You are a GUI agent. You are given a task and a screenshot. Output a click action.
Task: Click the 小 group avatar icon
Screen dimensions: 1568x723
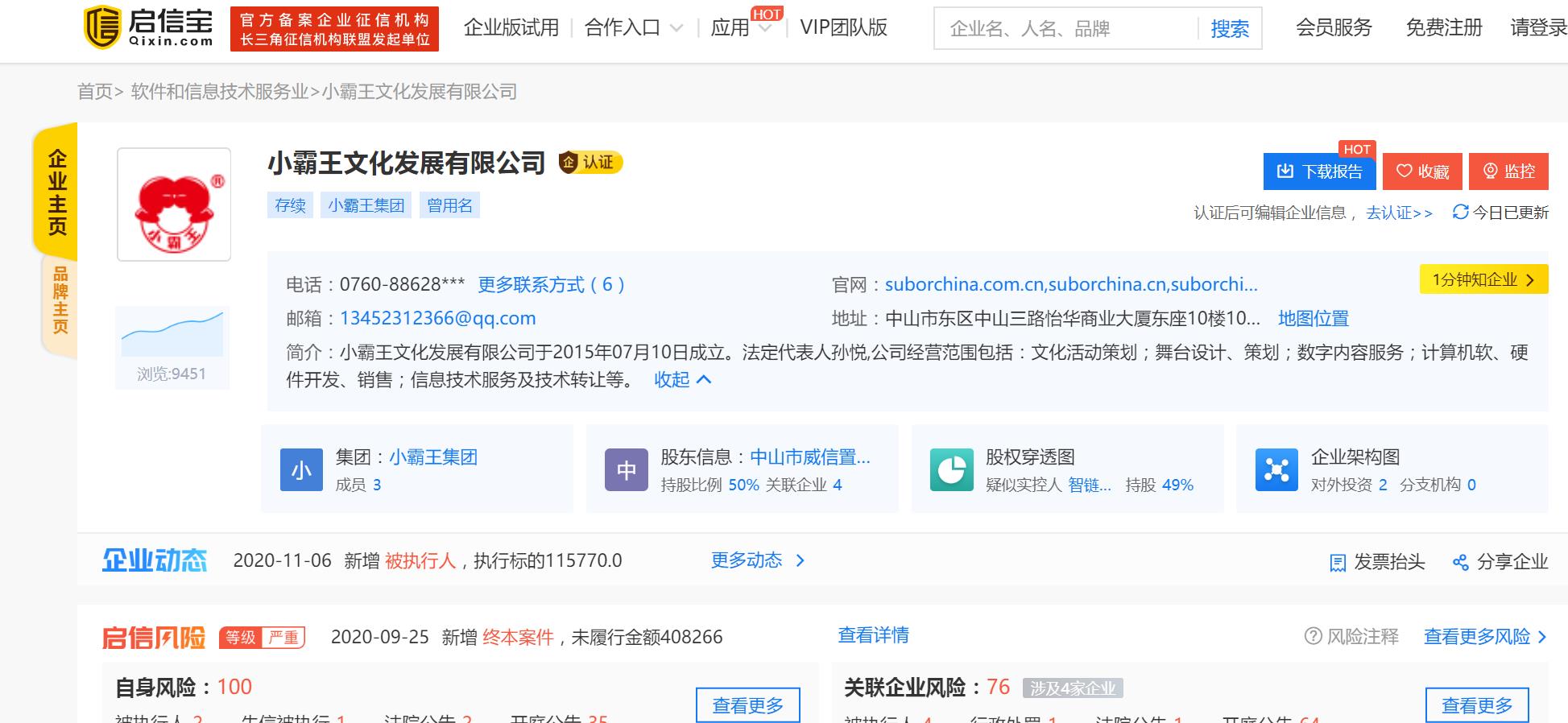[x=301, y=469]
